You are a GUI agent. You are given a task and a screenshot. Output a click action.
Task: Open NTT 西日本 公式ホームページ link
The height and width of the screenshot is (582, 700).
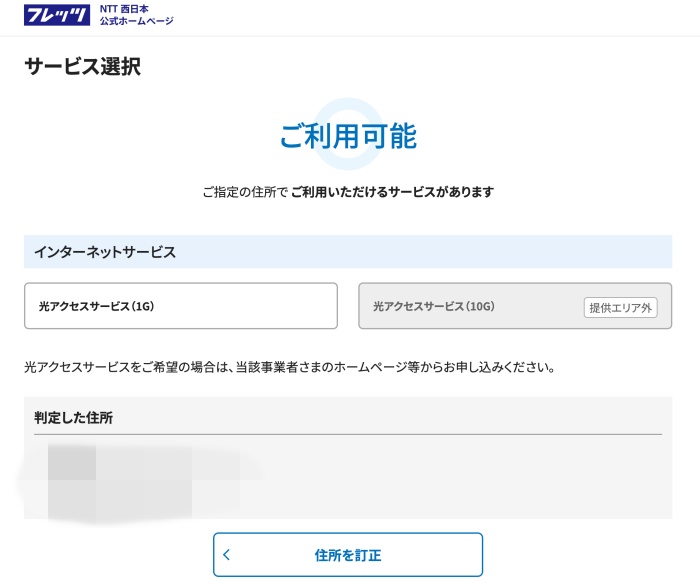pos(137,15)
